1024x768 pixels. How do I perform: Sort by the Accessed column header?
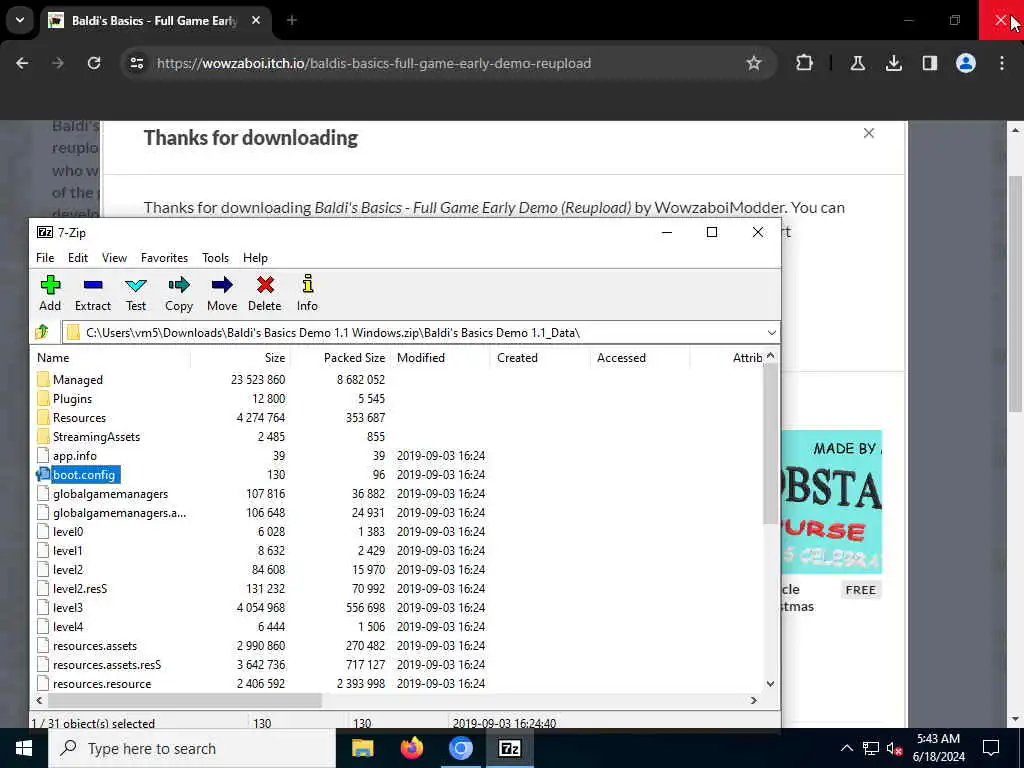(640, 358)
